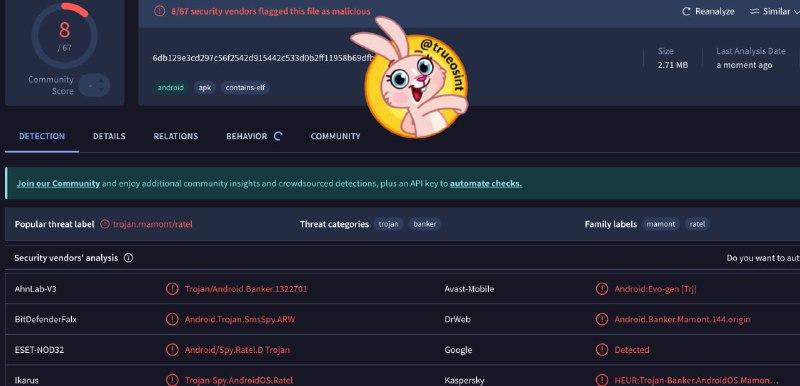This screenshot has width=800, height=386.
Task: Go to the RELATIONS tab
Action: (176, 136)
